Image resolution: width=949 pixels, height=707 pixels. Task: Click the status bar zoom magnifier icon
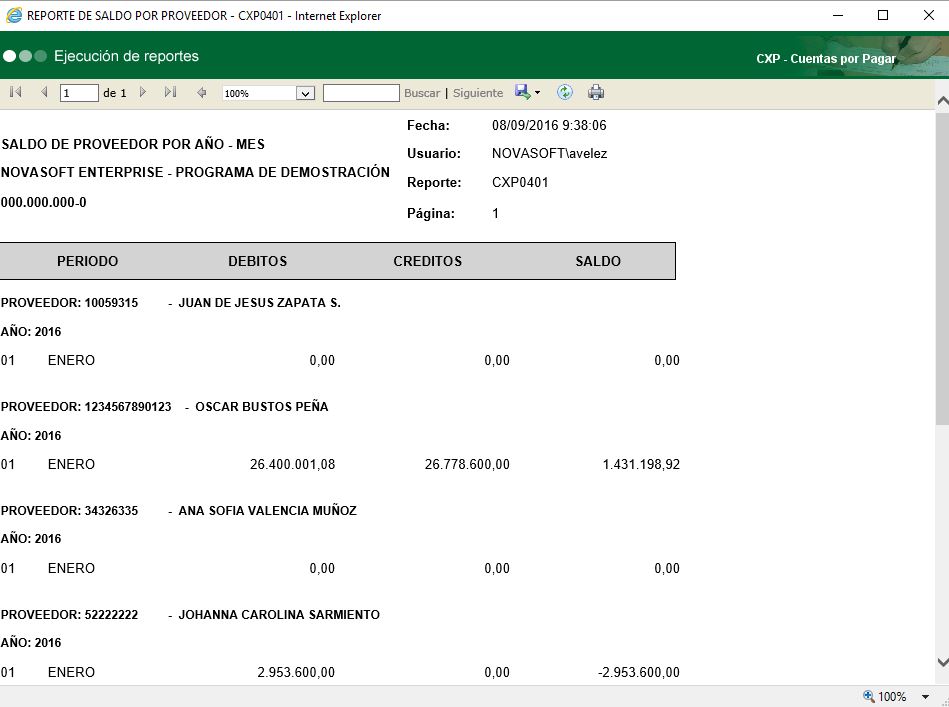[x=869, y=696]
